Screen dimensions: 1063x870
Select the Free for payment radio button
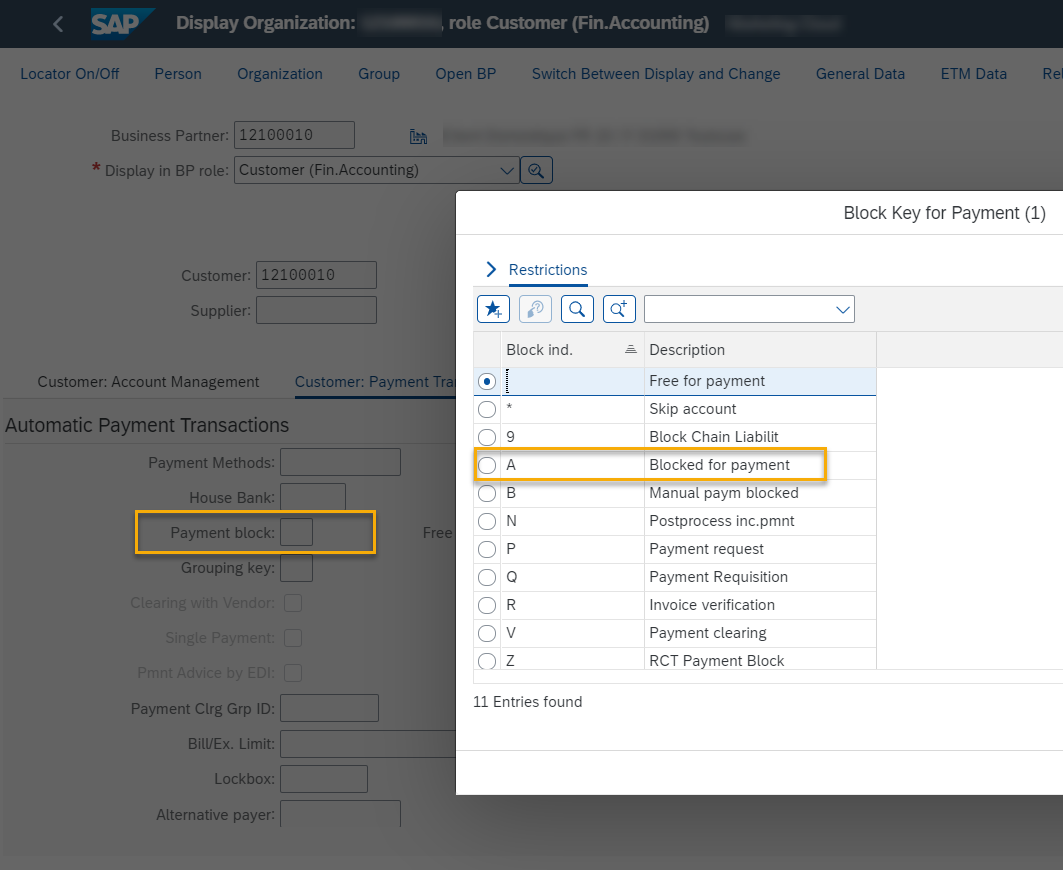[x=487, y=382]
